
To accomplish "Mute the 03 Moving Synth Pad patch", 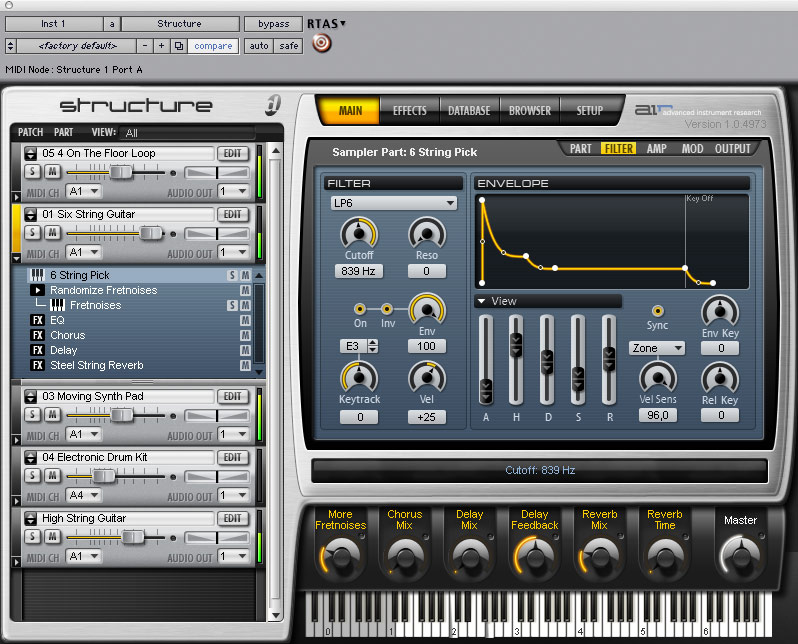I will pos(52,414).
